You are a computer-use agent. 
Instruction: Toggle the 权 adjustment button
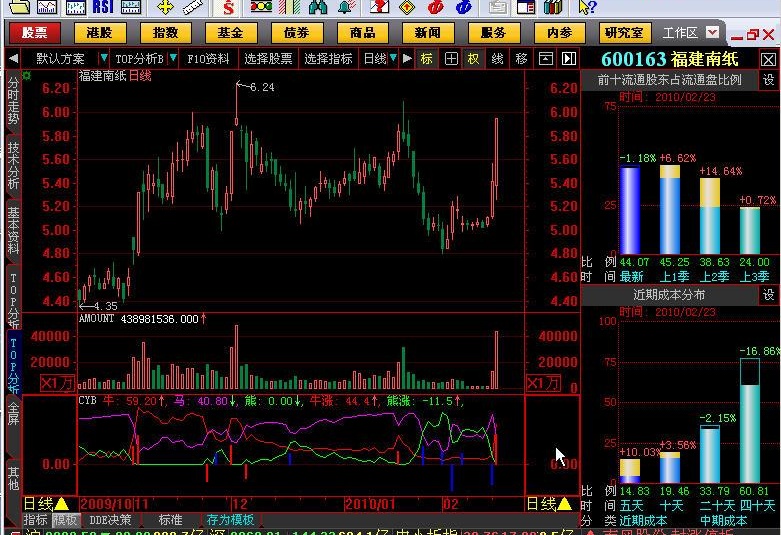click(473, 59)
